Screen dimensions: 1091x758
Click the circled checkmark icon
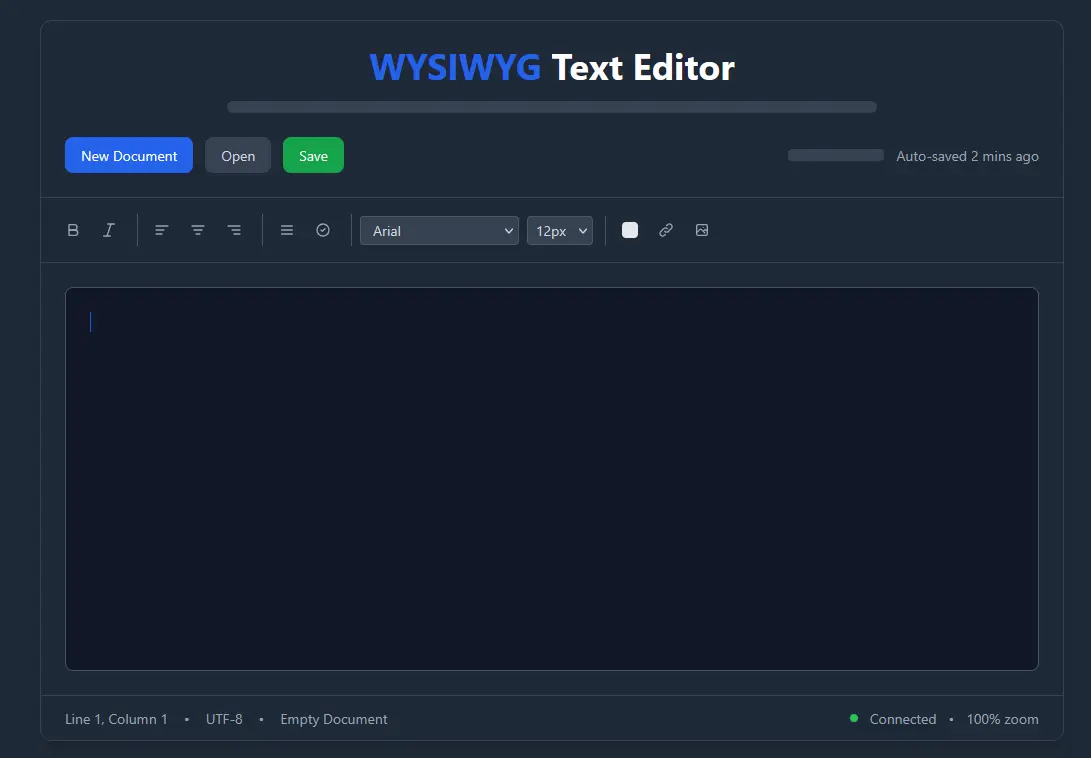coord(323,230)
